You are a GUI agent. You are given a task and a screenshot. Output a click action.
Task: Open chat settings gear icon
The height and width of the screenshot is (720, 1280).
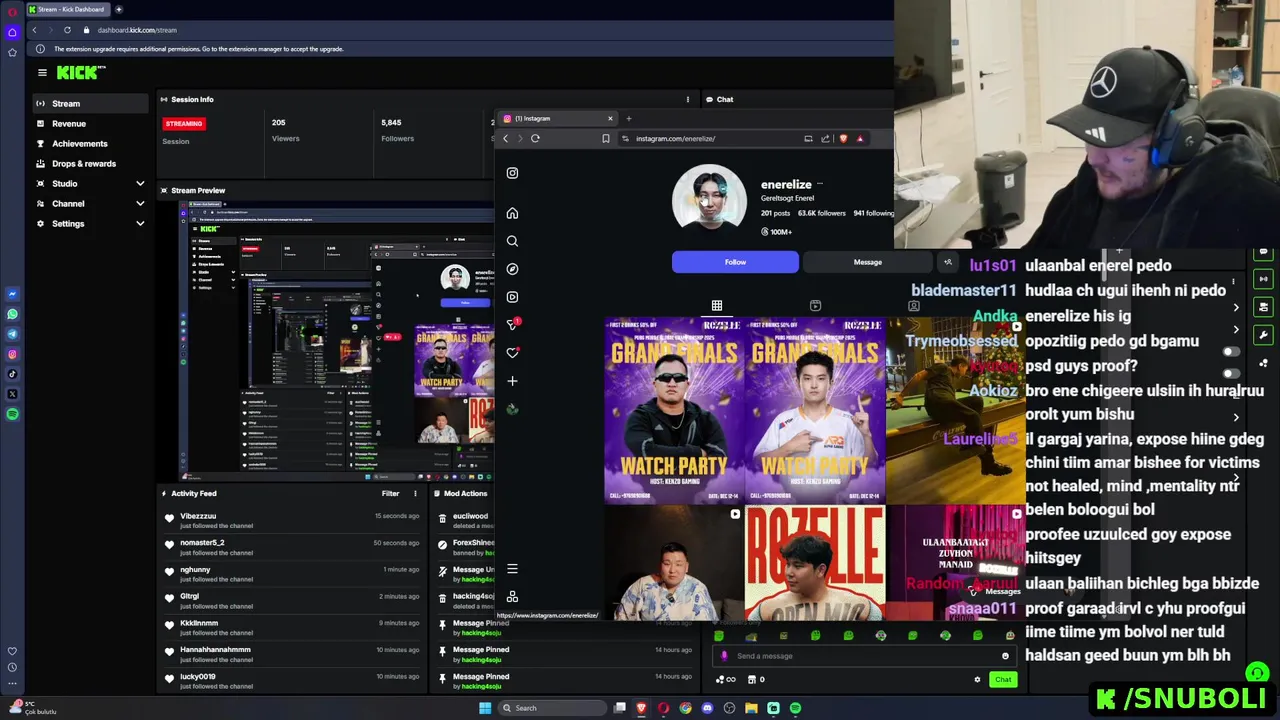[x=977, y=680]
